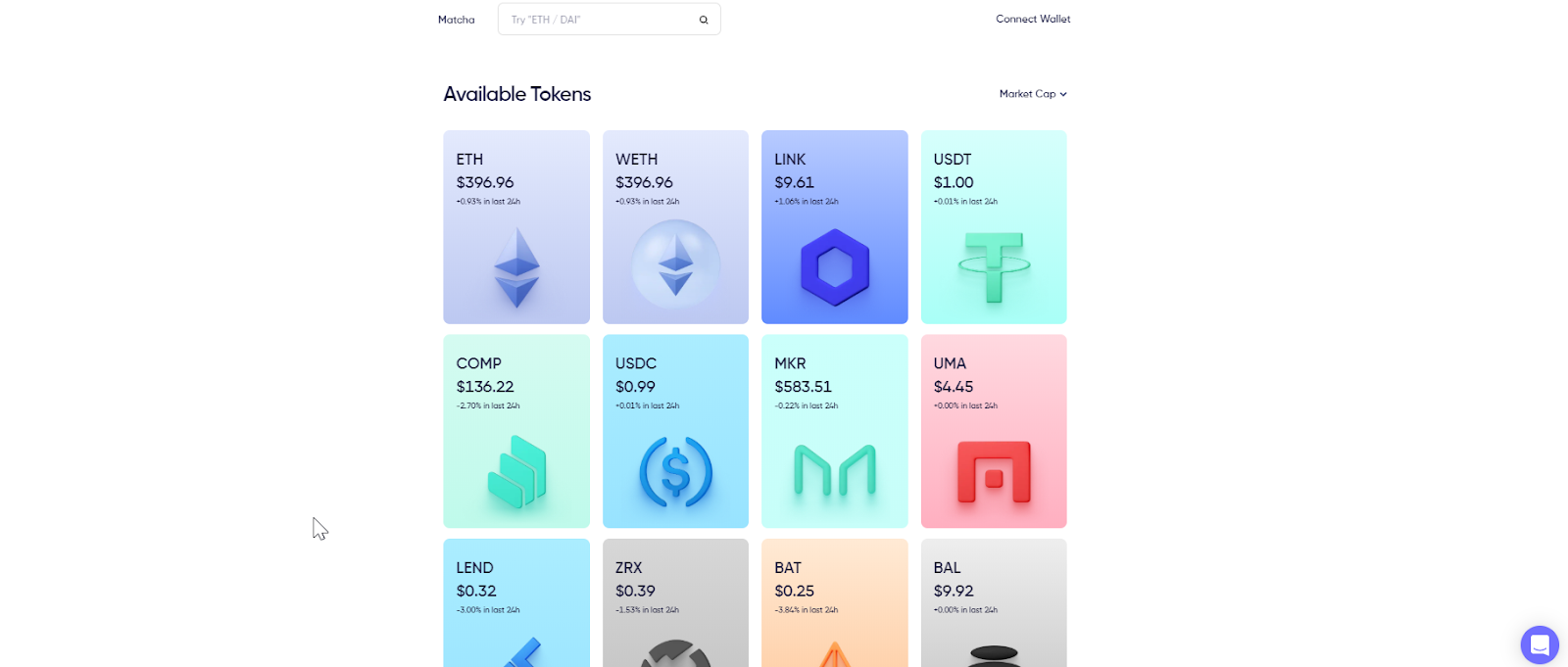
Task: Click the Ethereum diamond icon on the ETH card
Action: (516, 267)
